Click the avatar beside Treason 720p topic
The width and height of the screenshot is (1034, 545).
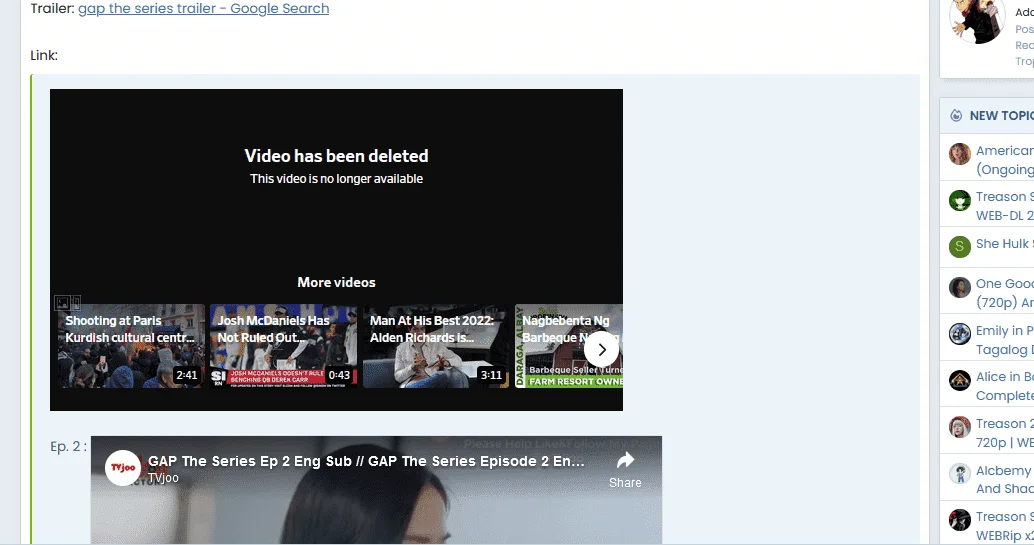pyautogui.click(x=959, y=427)
